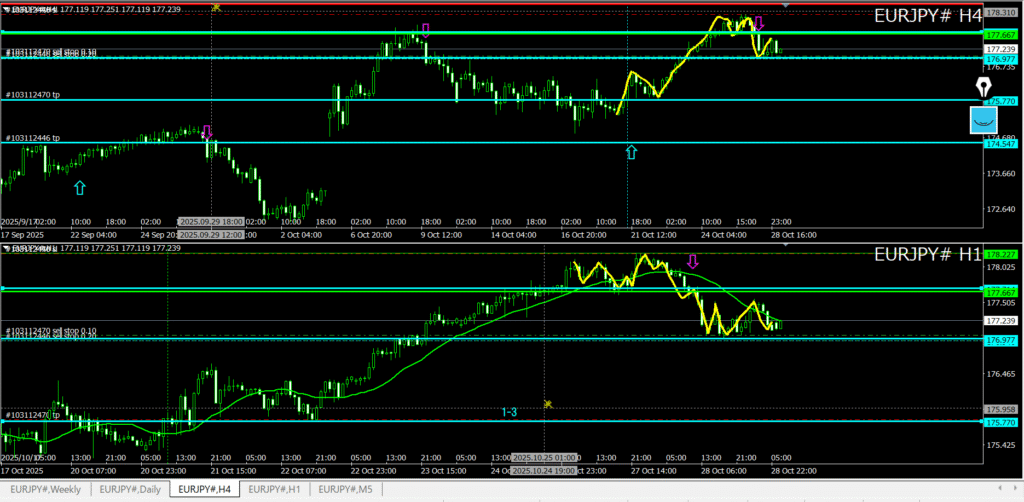Image resolution: width=1024 pixels, height=502 pixels.
Task: Click the 1-3 text label on H1 chart
Action: (509, 412)
